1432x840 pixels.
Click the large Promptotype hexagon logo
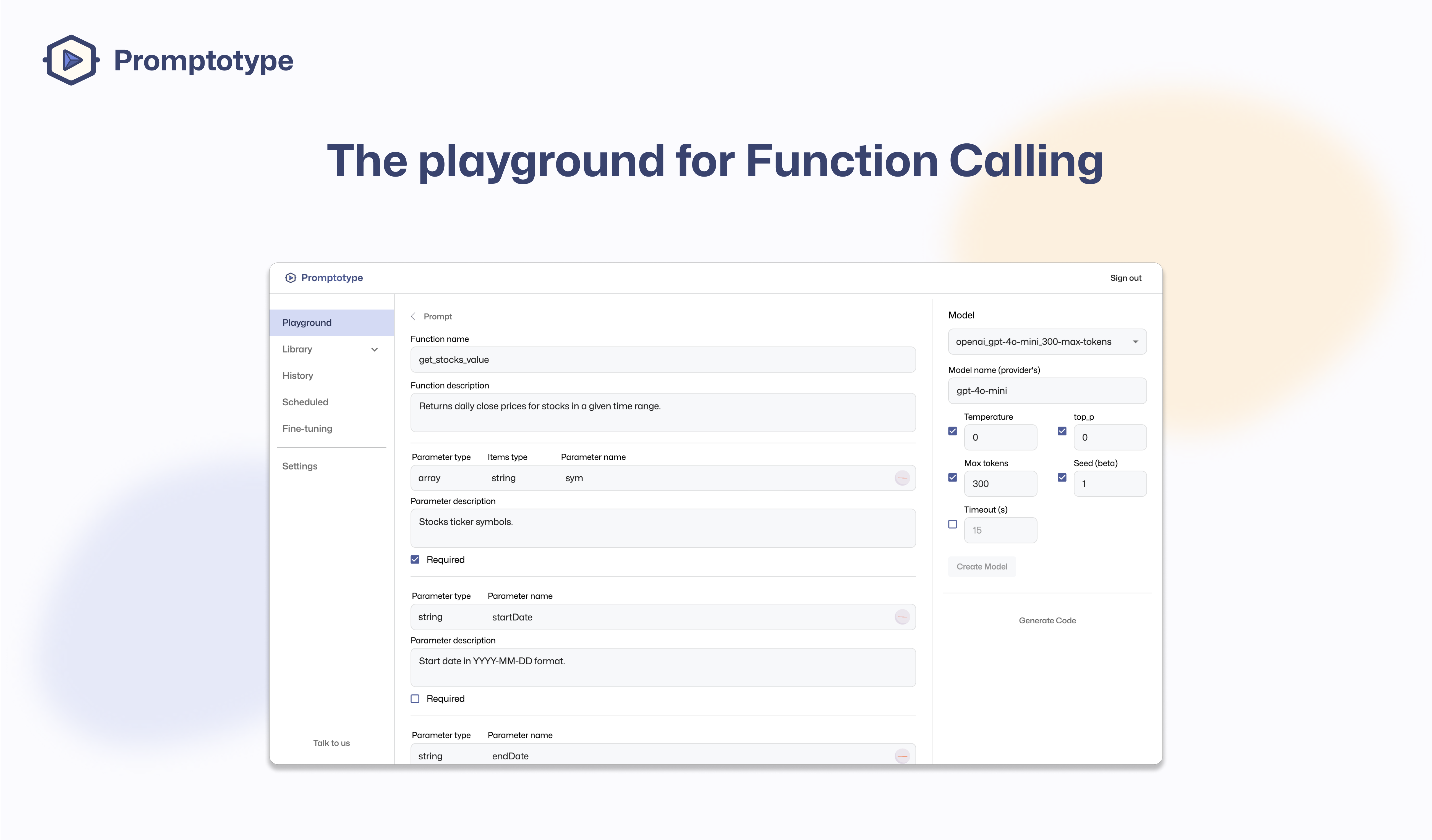71,60
